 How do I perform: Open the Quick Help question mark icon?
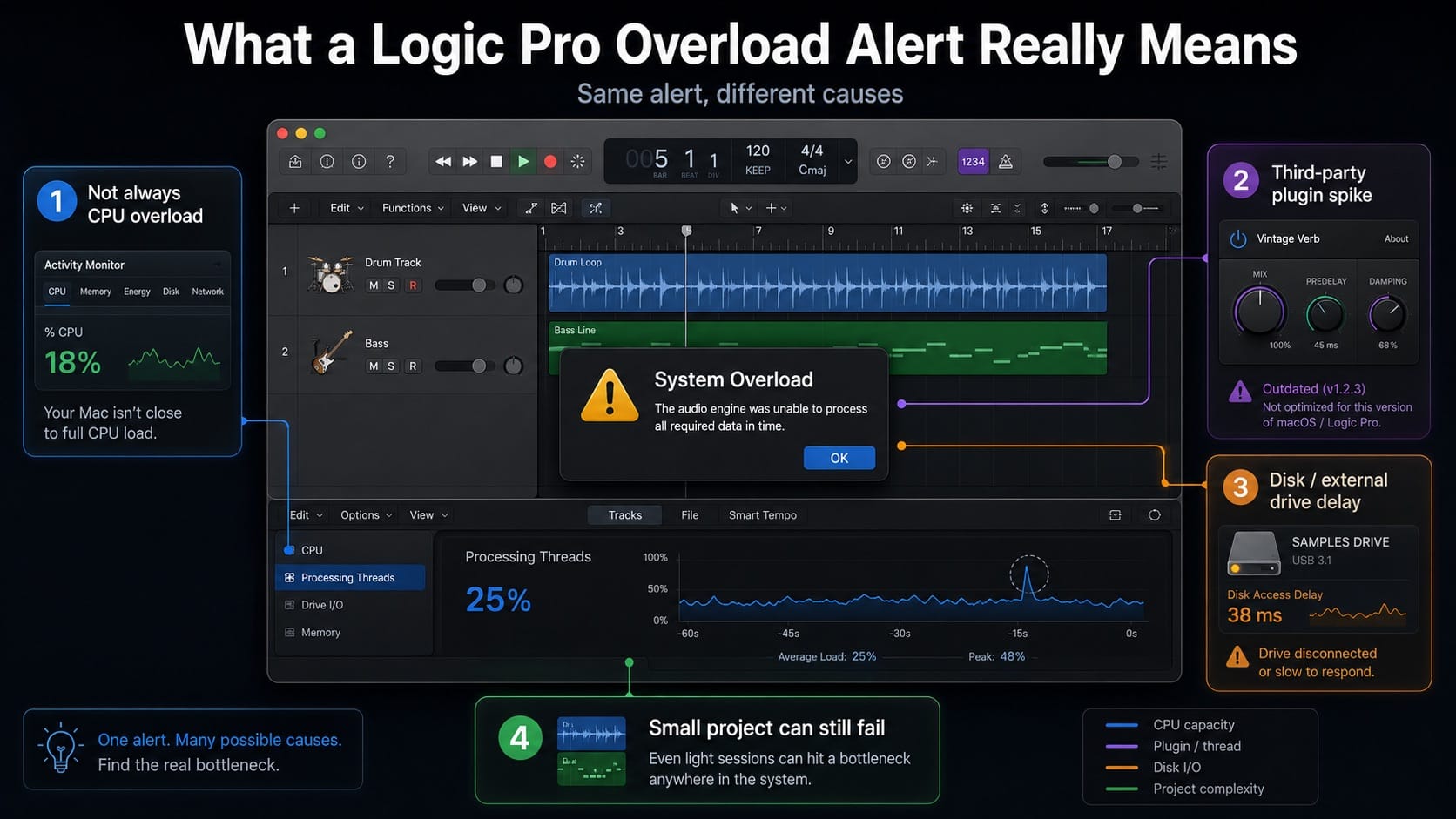click(390, 162)
